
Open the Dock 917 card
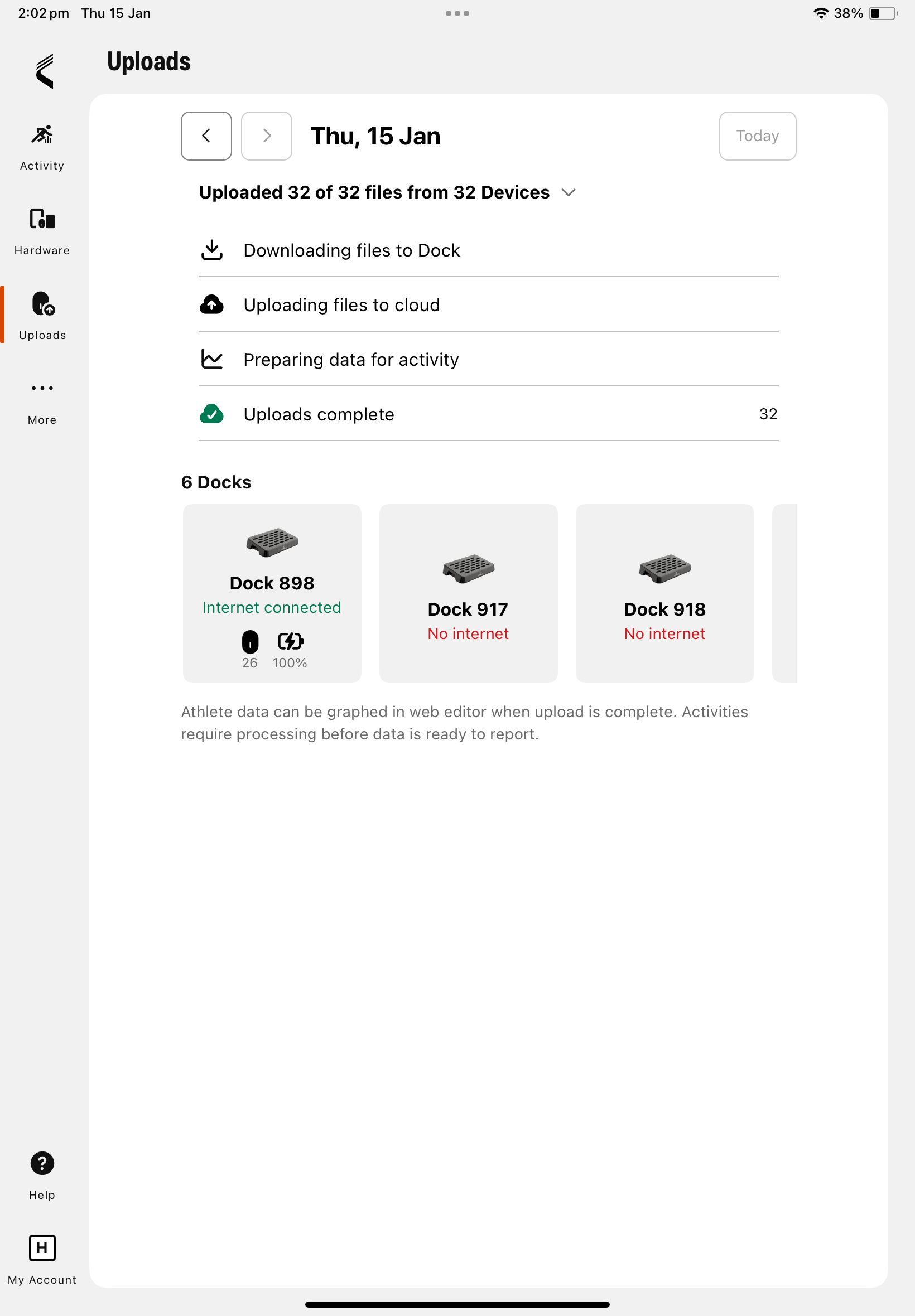tap(468, 592)
